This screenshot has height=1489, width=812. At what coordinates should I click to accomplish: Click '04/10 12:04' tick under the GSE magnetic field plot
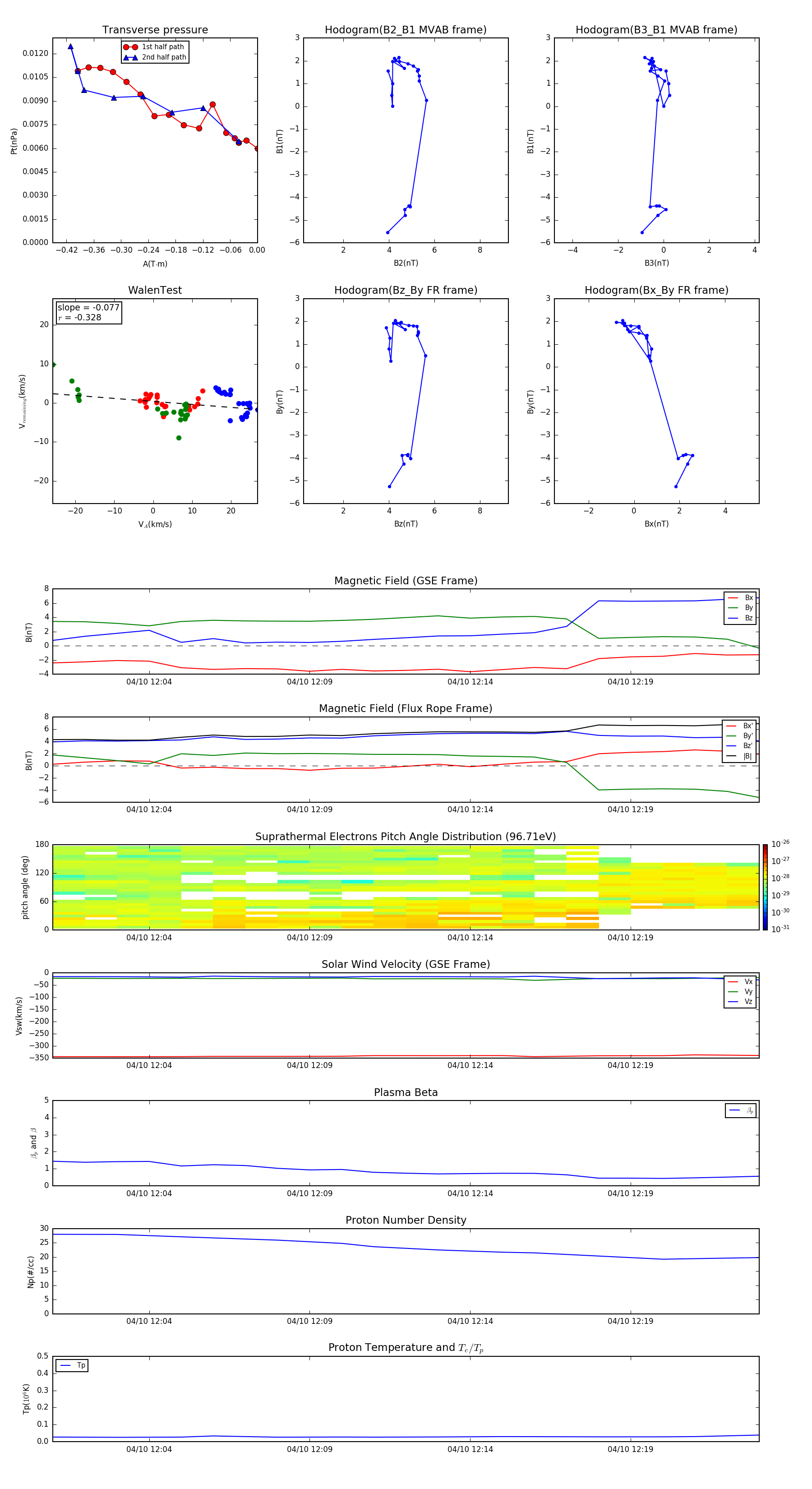tap(149, 682)
